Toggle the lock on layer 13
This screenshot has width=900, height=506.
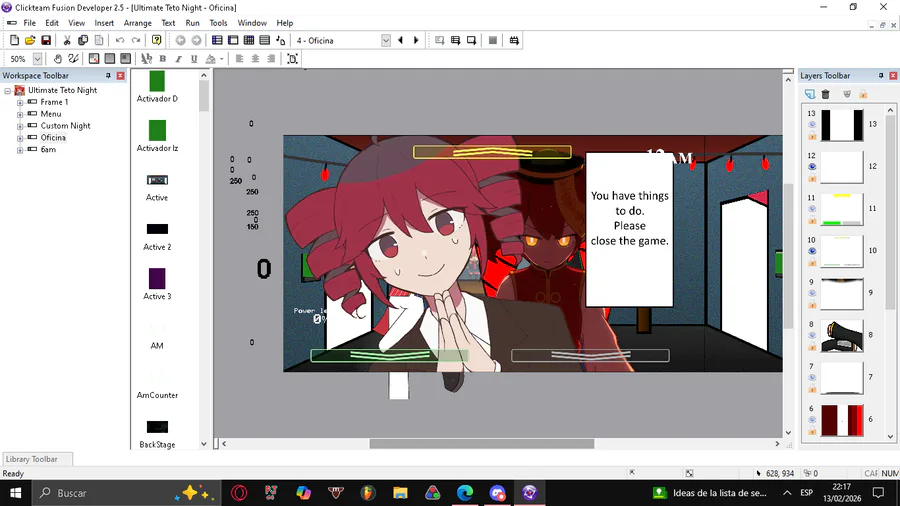pos(812,136)
